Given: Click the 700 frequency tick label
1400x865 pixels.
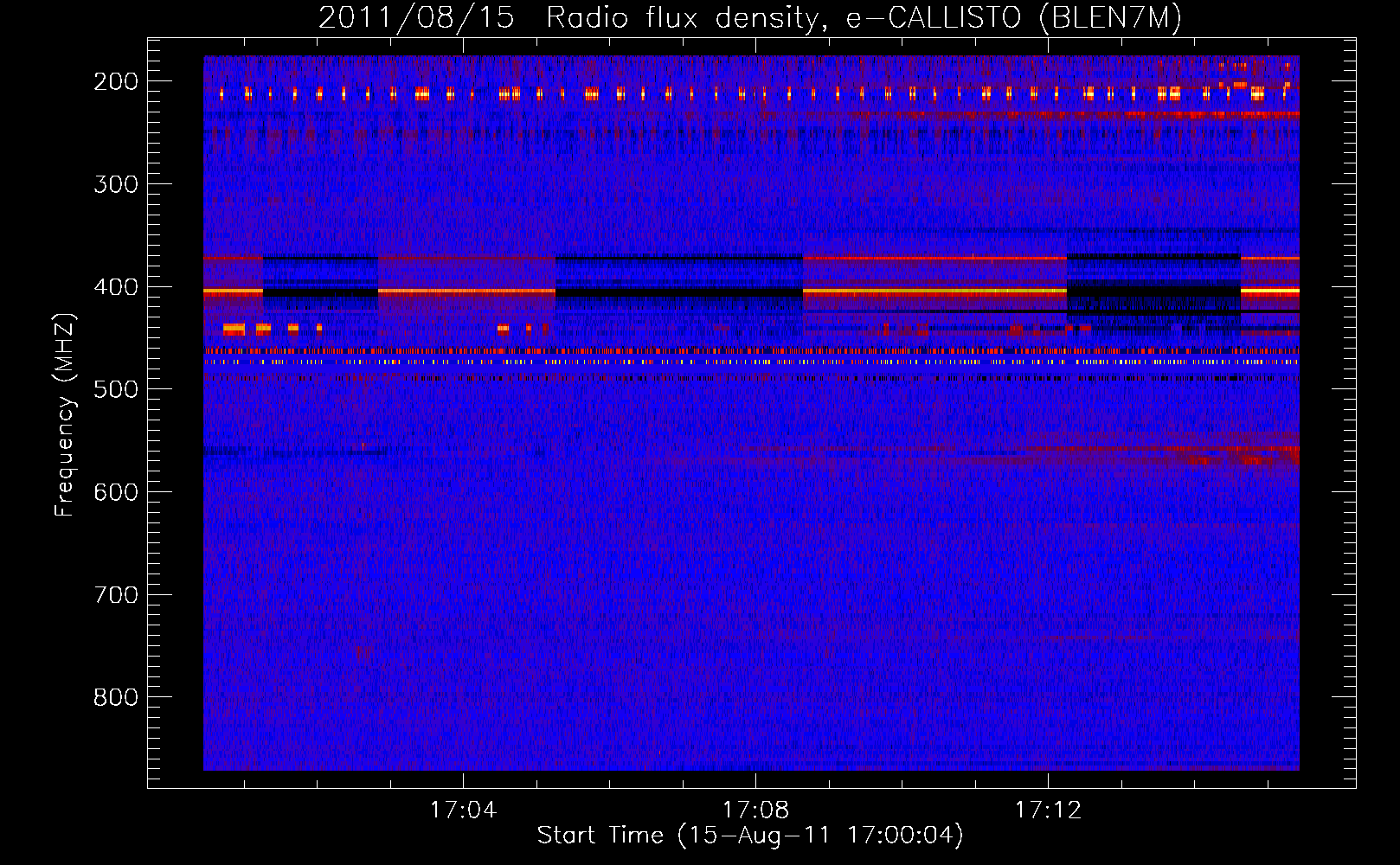Looking at the screenshot, I should (x=116, y=595).
